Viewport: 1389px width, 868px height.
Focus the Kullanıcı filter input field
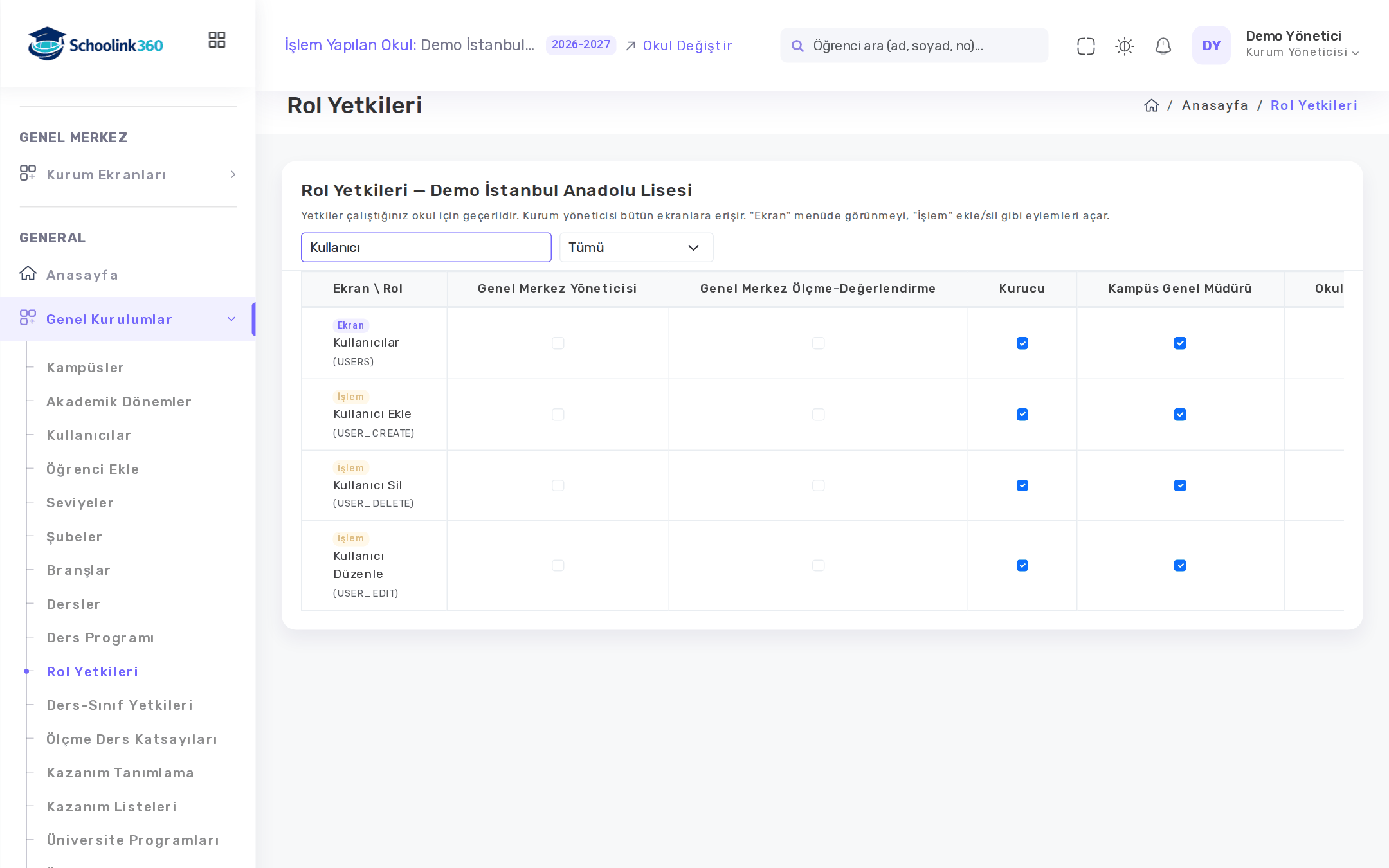[426, 248]
